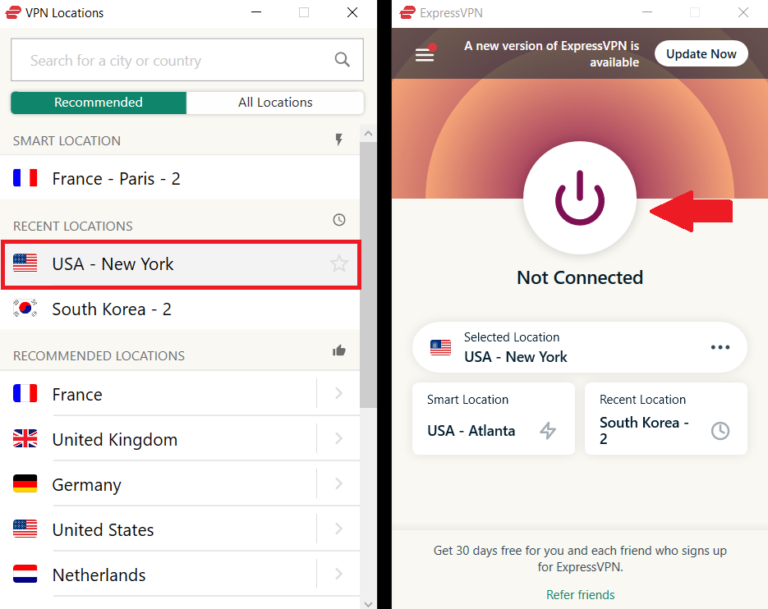Follow the Refer friends link
The height and width of the screenshot is (609, 768).
580,595
